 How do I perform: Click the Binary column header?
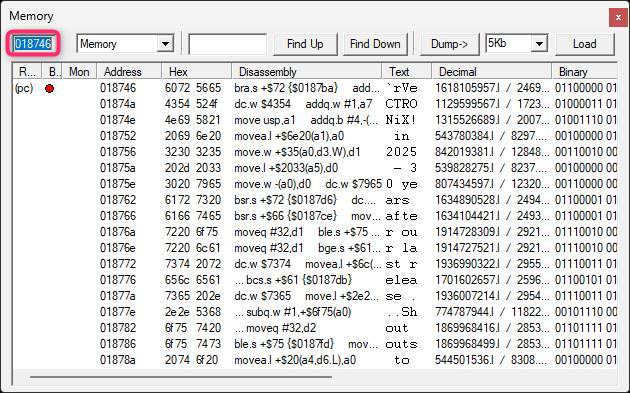[584, 72]
